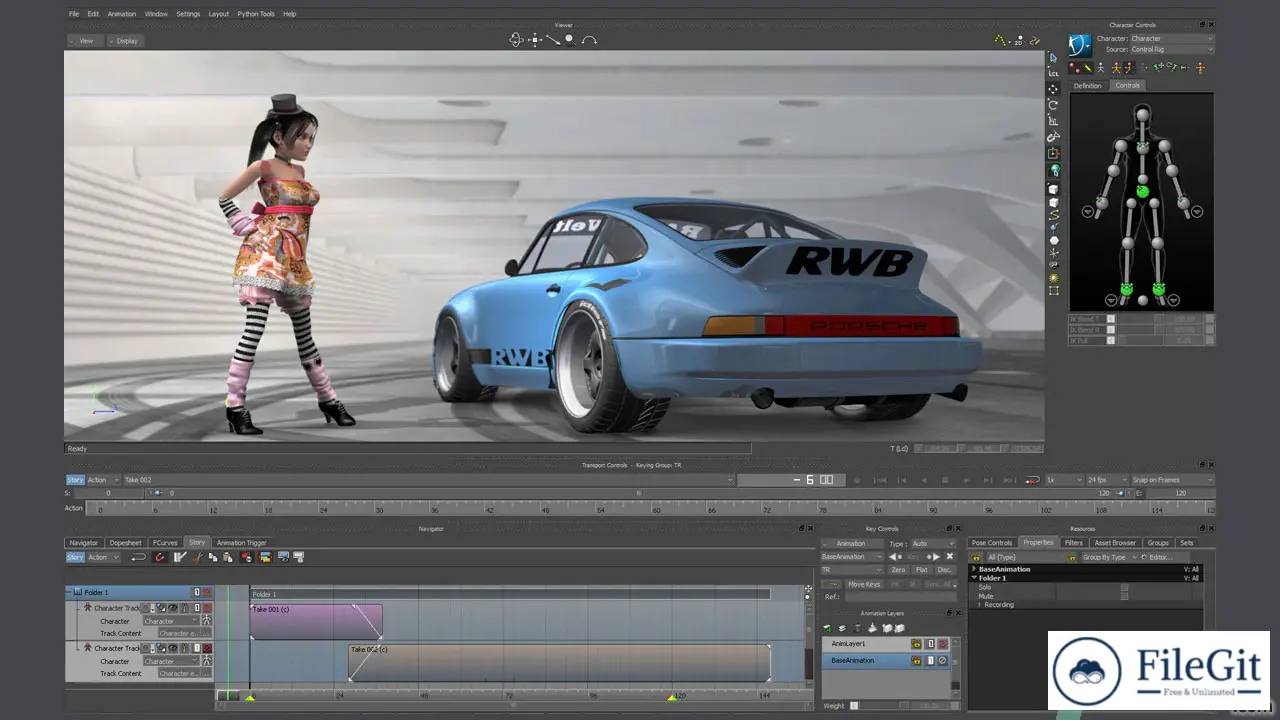Switch to the Dopesheet tab
Image resolution: width=1280 pixels, height=720 pixels.
pyautogui.click(x=126, y=543)
